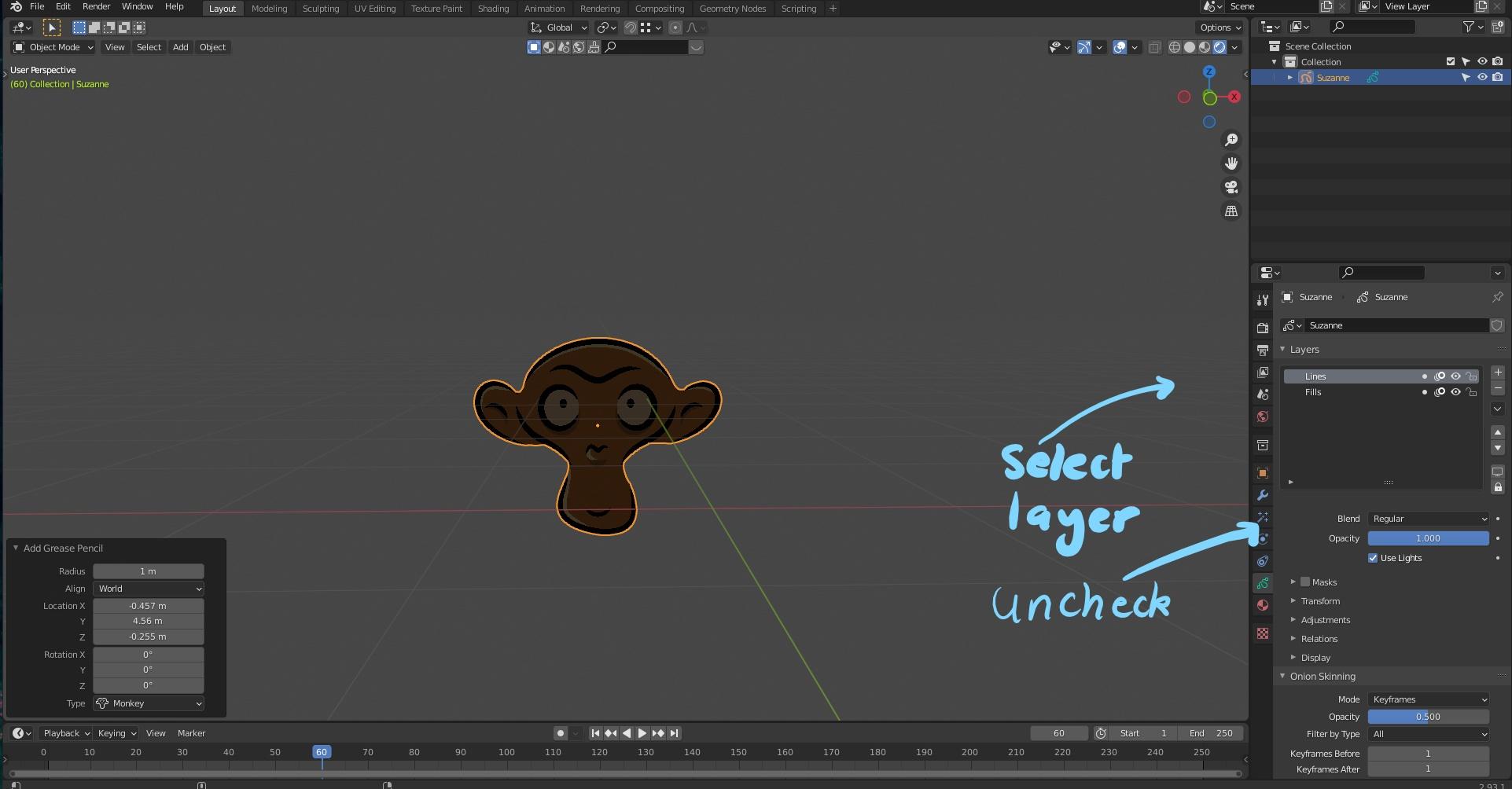Switch to the Shading workspace tab
Viewport: 1512px width, 789px height.
pyautogui.click(x=493, y=9)
